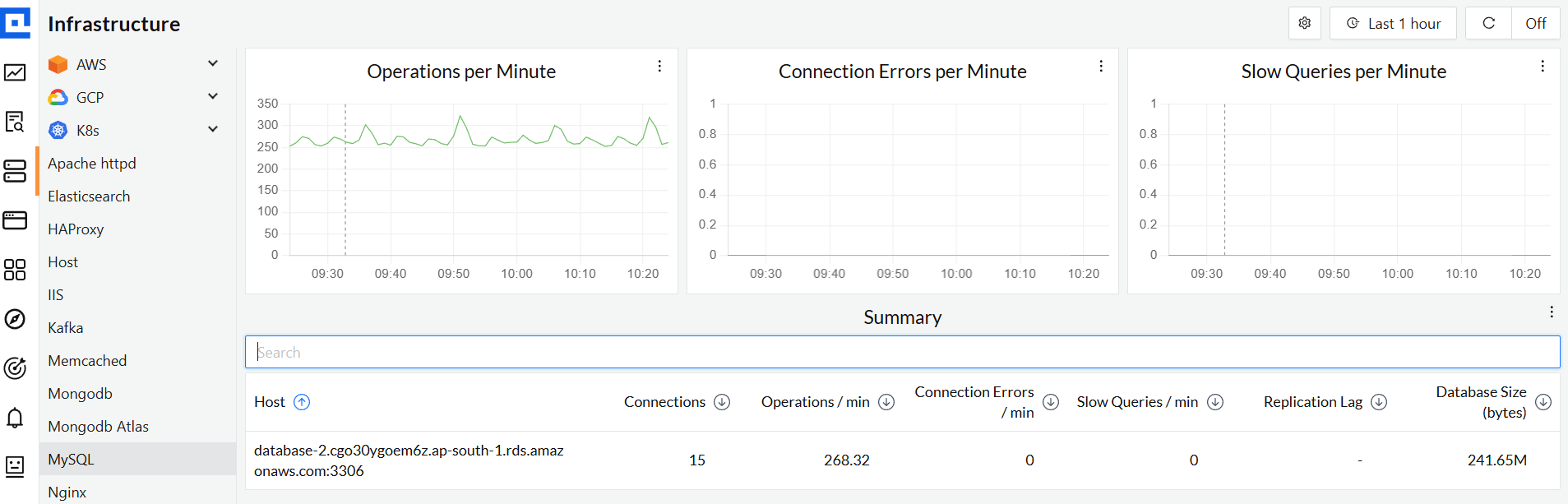Open Operations per Minute panel menu
This screenshot has height=504, width=1568.
(x=659, y=66)
